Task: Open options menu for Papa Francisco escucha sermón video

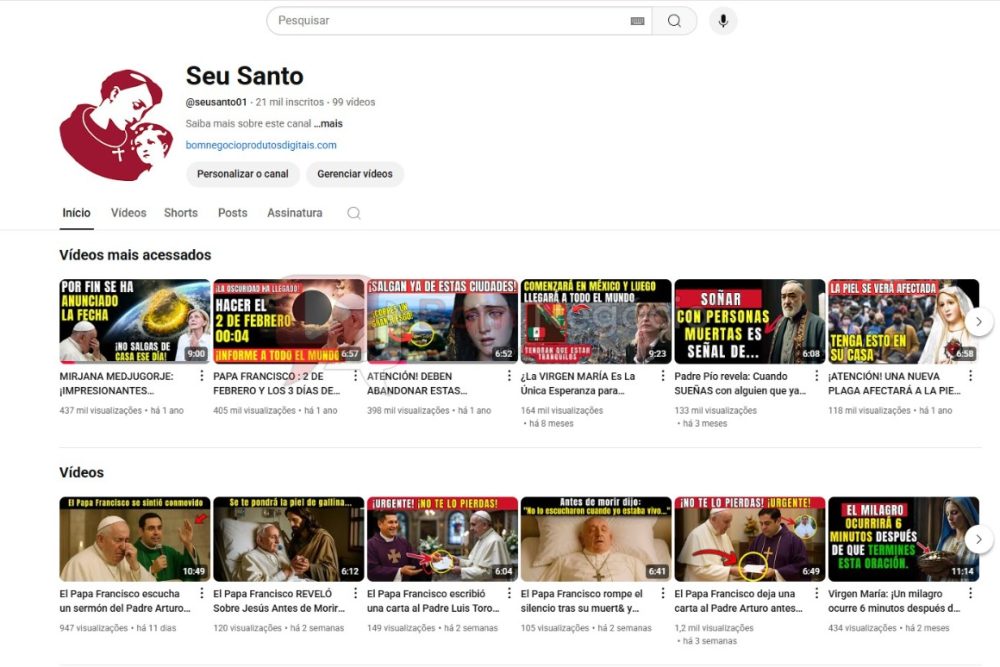Action: (x=202, y=593)
